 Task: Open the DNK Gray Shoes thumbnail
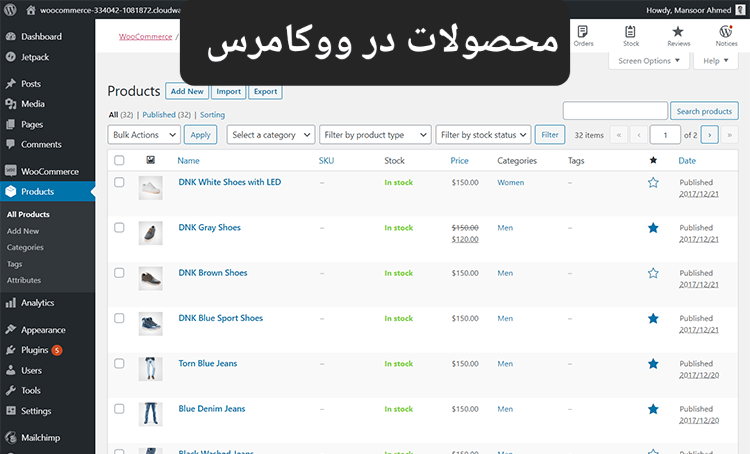coord(150,233)
